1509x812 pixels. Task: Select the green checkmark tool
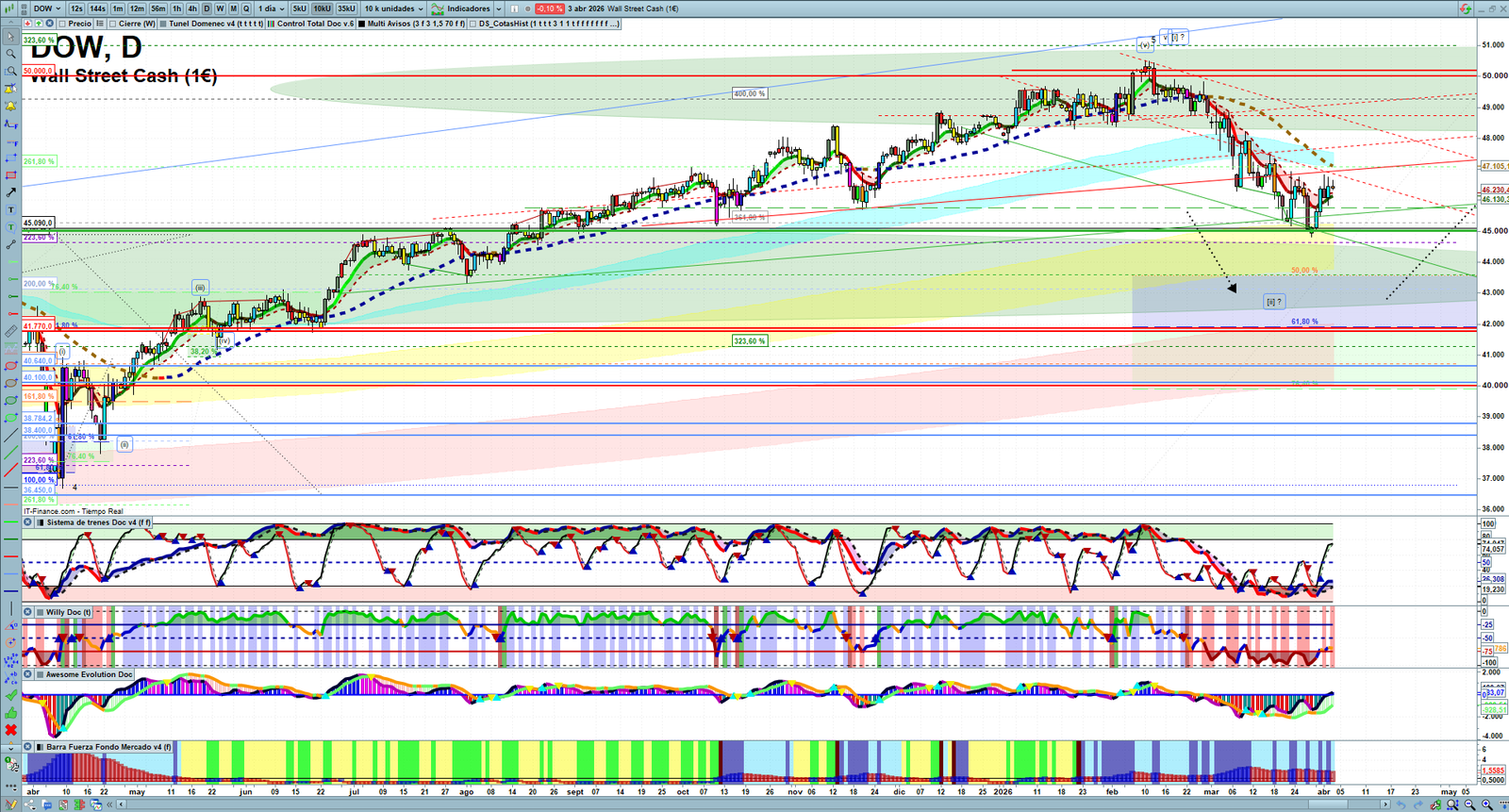point(10,696)
